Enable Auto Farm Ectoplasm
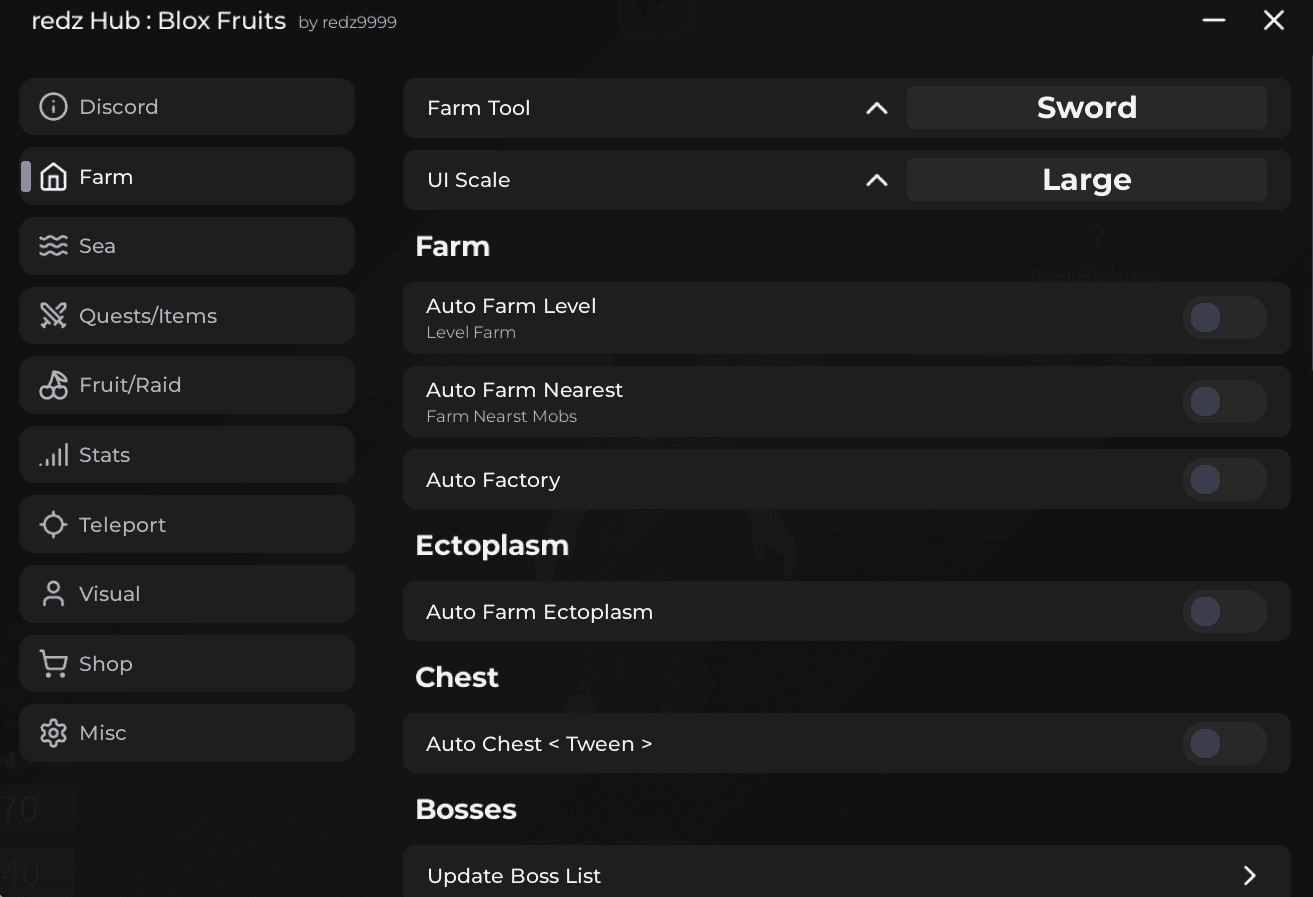Image resolution: width=1313 pixels, height=897 pixels. click(x=1224, y=611)
